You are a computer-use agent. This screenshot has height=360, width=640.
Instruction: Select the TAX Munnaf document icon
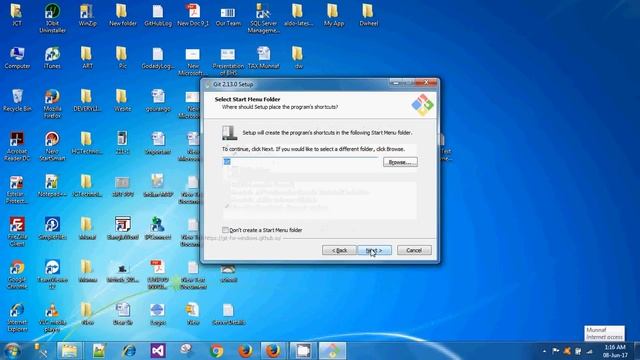point(263,58)
